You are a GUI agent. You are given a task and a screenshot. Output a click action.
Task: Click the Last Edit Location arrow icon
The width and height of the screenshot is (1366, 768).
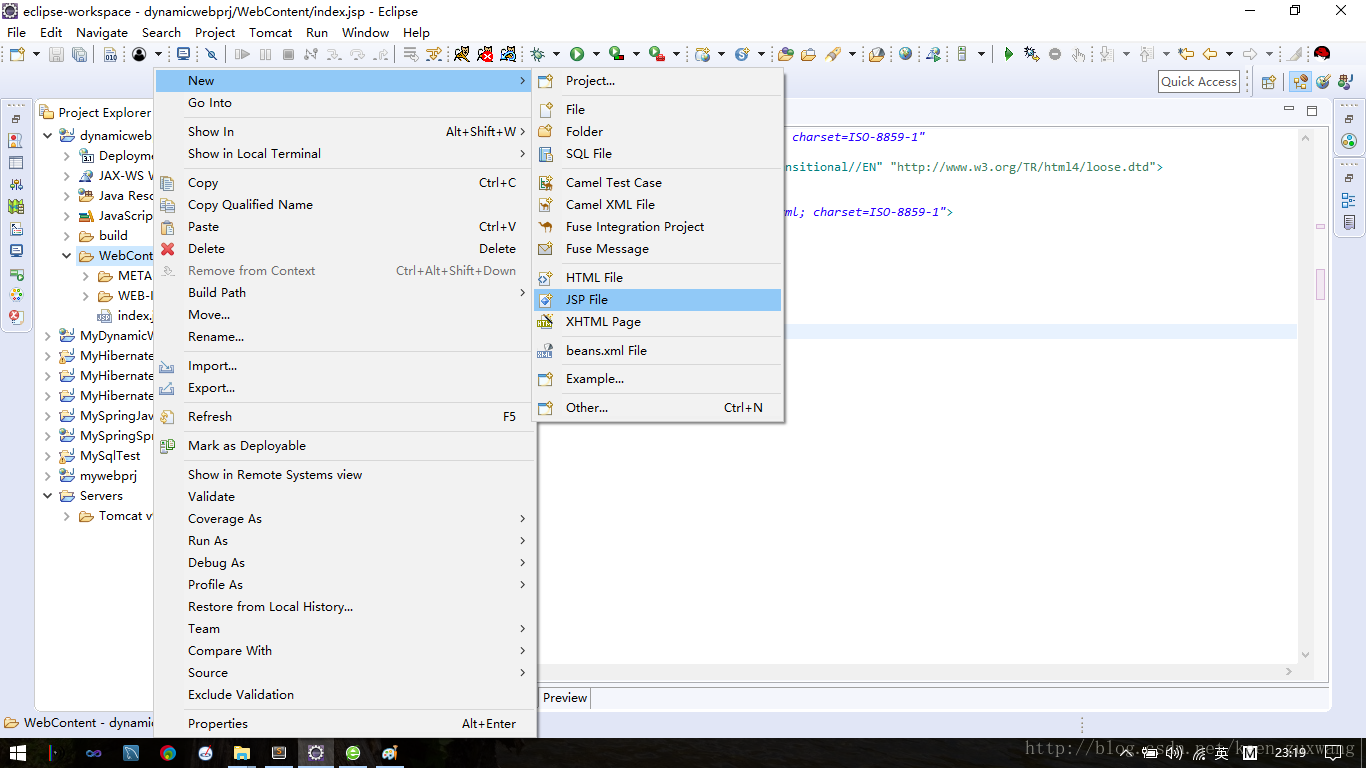pos(1186,54)
